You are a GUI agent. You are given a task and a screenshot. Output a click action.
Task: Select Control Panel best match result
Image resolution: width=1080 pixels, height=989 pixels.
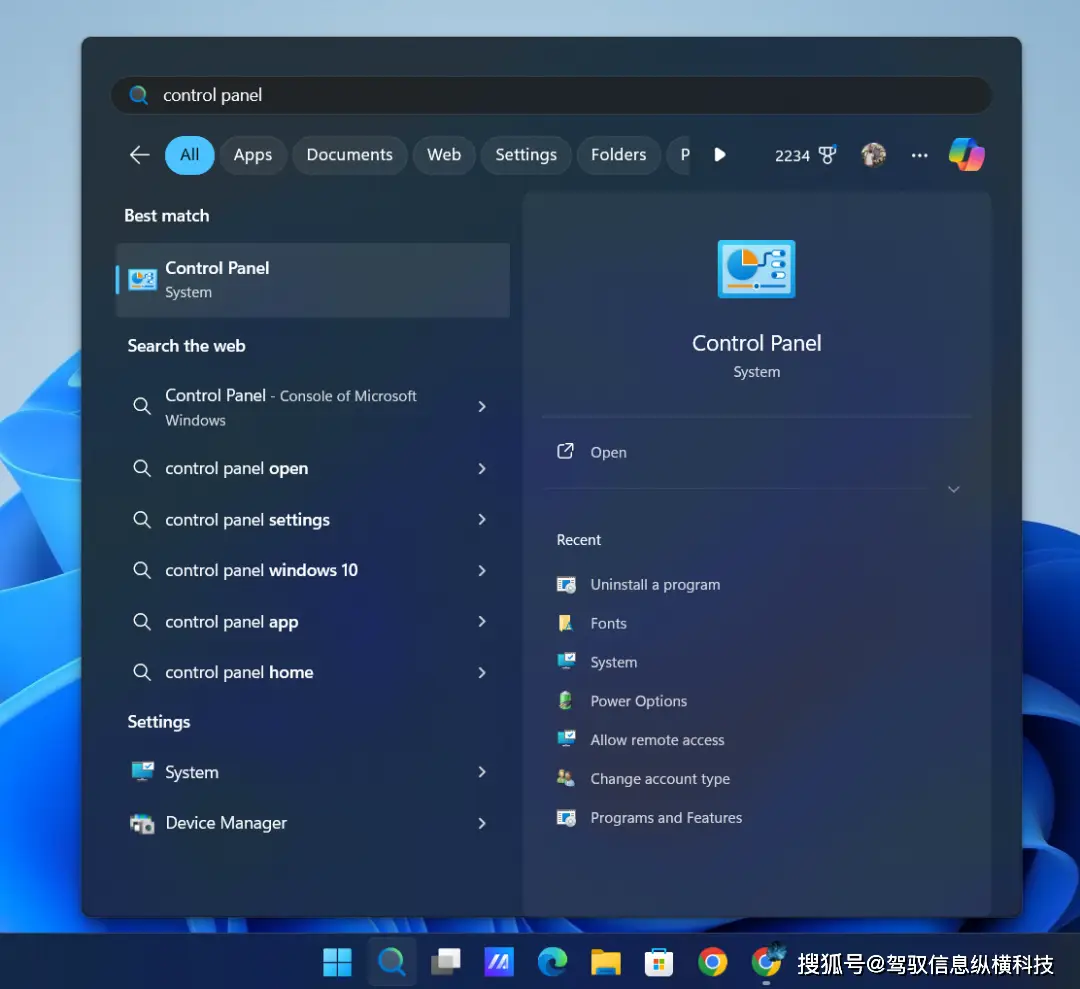tap(313, 280)
